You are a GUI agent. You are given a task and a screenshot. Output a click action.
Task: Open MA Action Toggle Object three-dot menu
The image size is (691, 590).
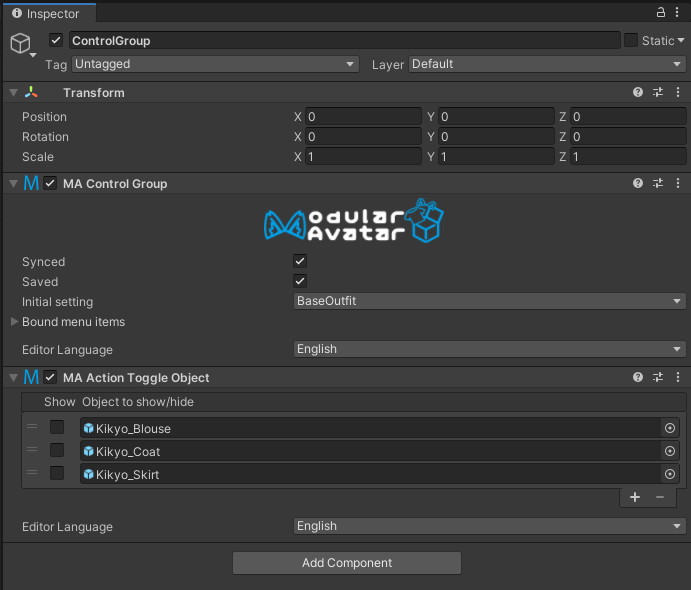coord(678,377)
